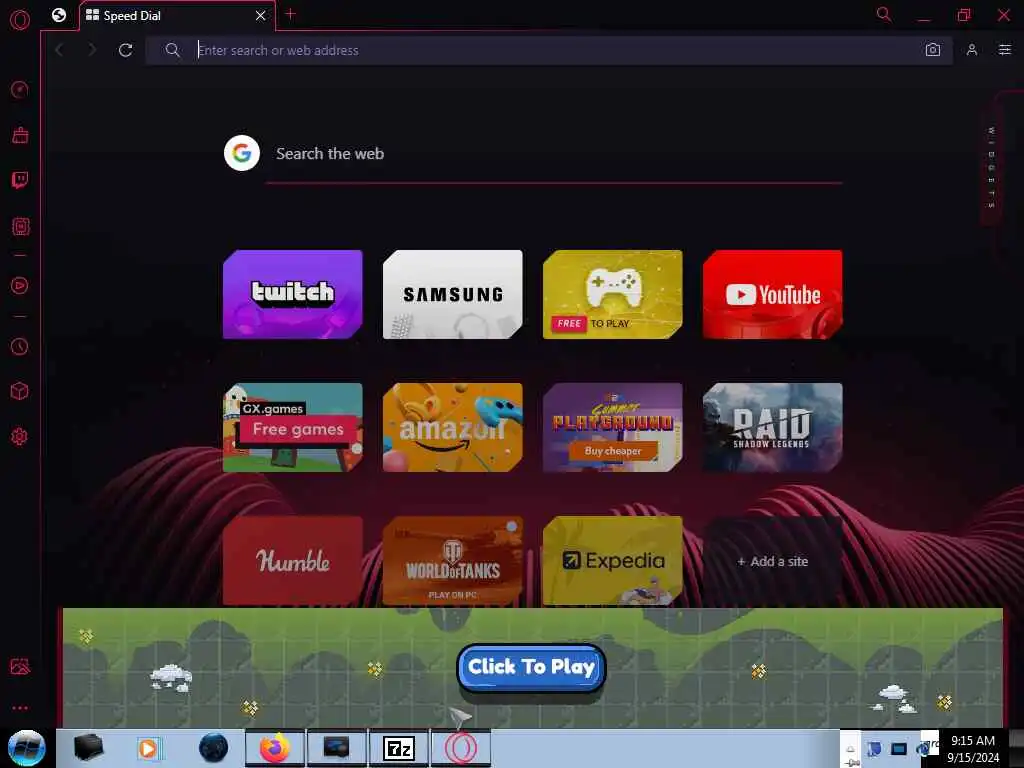This screenshot has width=1024, height=768.
Task: Open the Player sidebar icon
Action: click(x=20, y=285)
